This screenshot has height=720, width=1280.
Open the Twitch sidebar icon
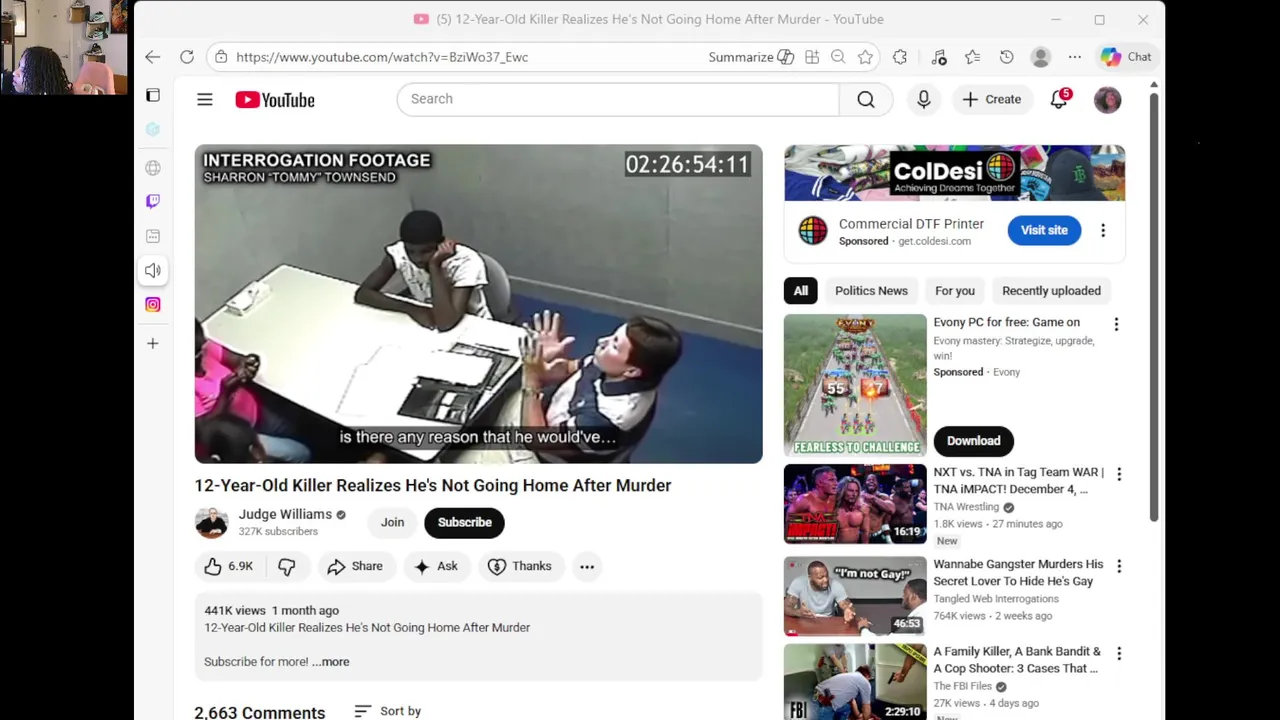pos(153,201)
